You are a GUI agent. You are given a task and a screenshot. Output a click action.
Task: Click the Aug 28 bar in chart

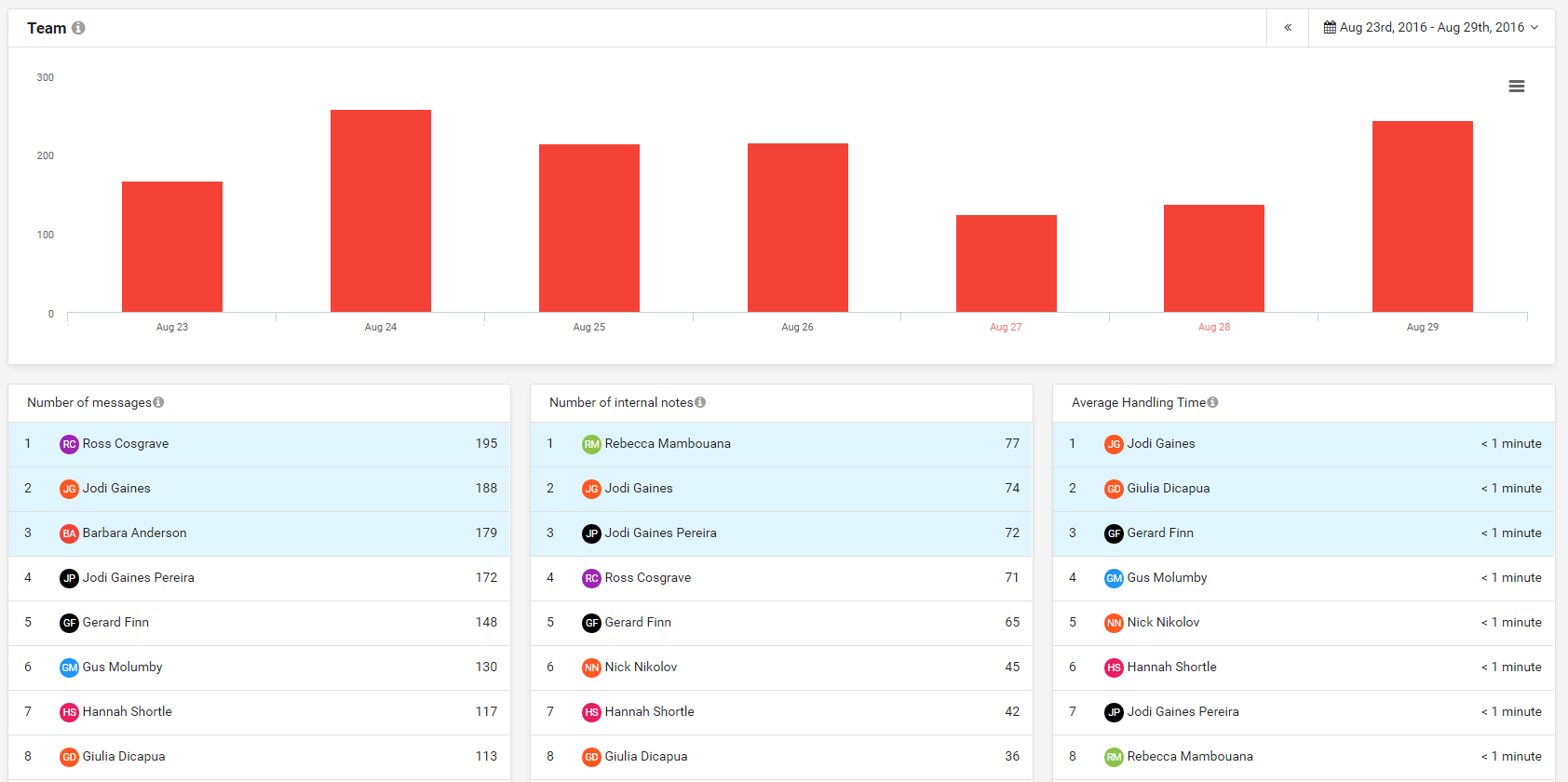[x=1214, y=259]
